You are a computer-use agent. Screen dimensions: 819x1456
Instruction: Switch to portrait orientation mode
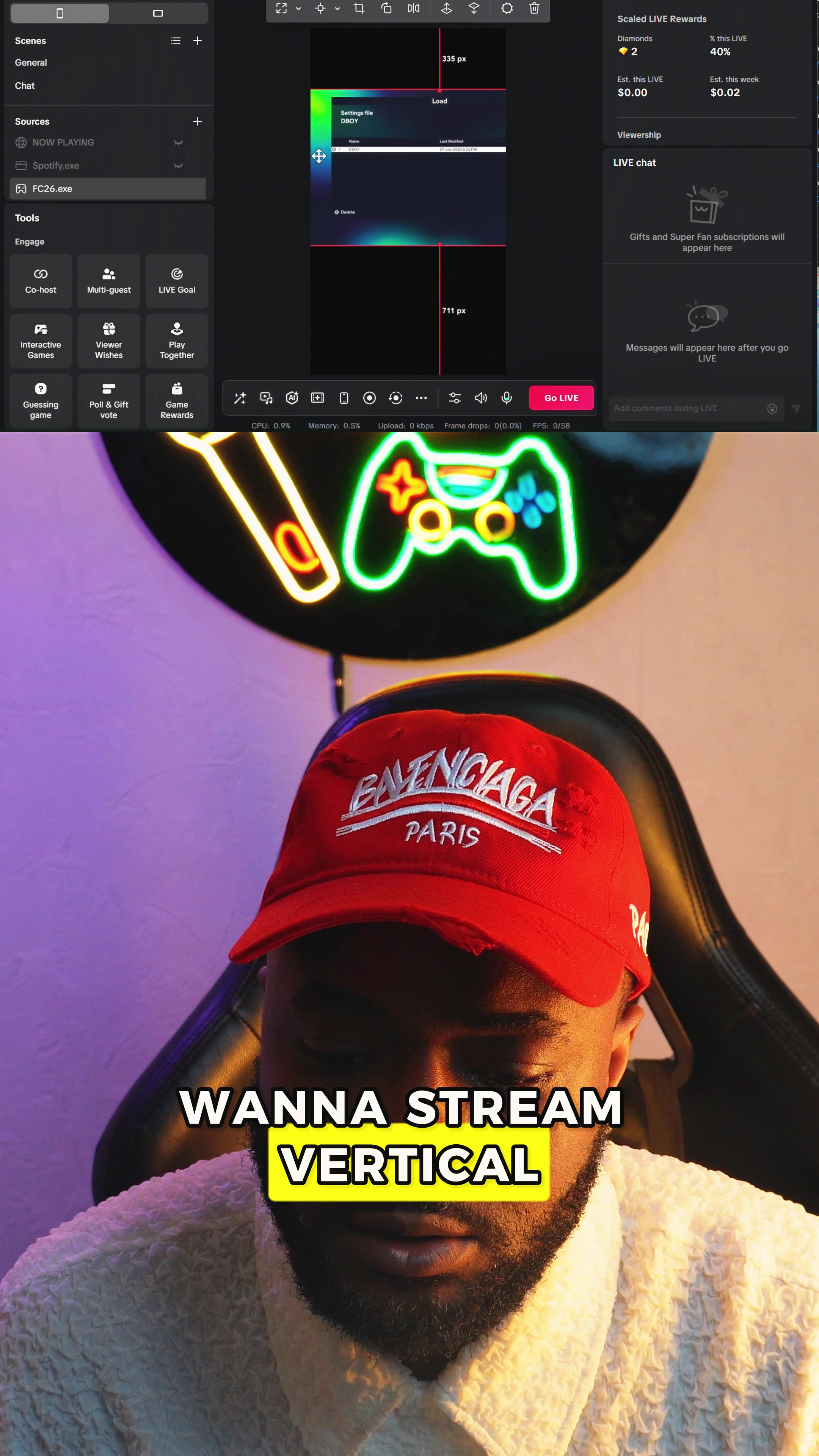pos(60,13)
